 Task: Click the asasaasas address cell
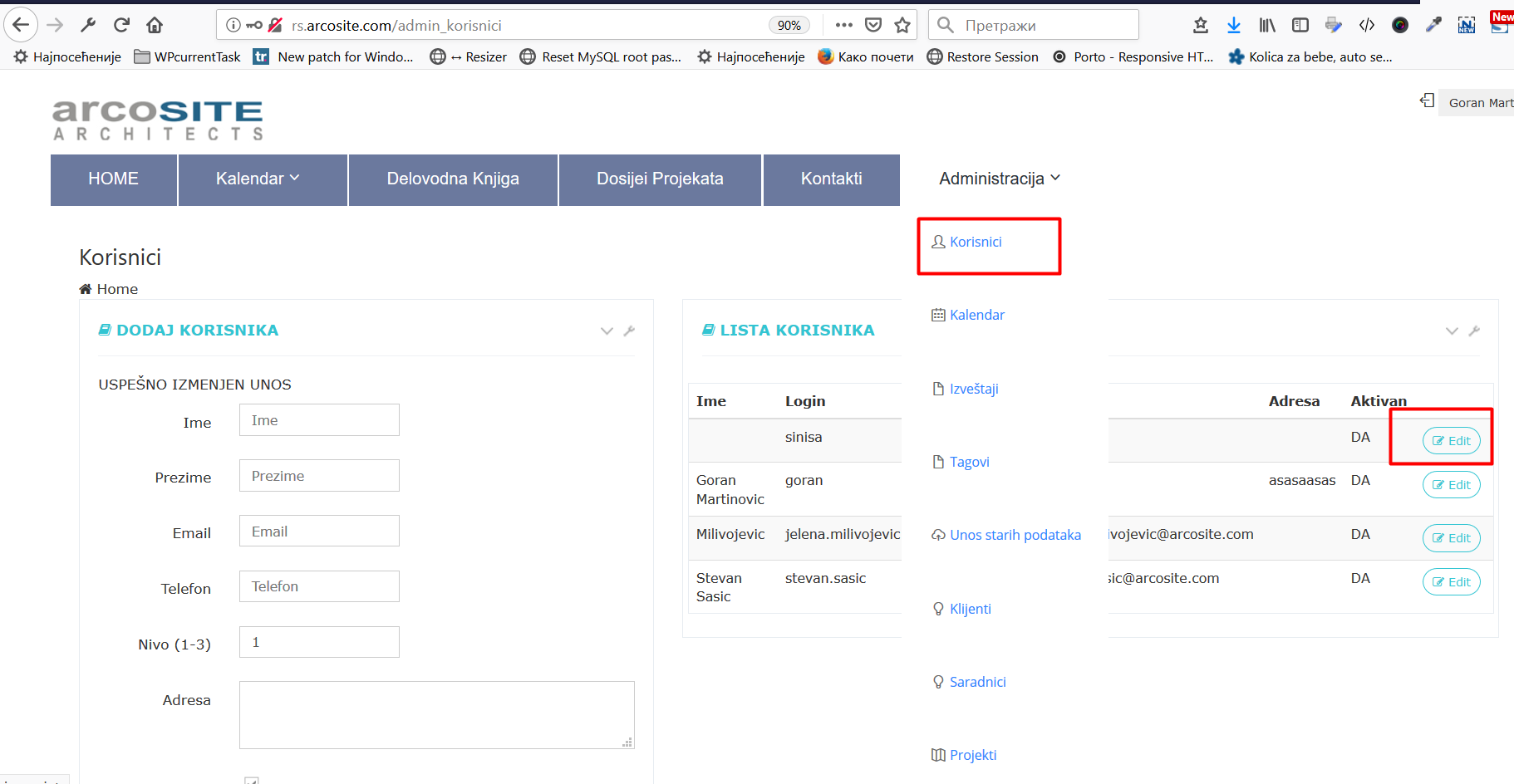pos(1302,481)
